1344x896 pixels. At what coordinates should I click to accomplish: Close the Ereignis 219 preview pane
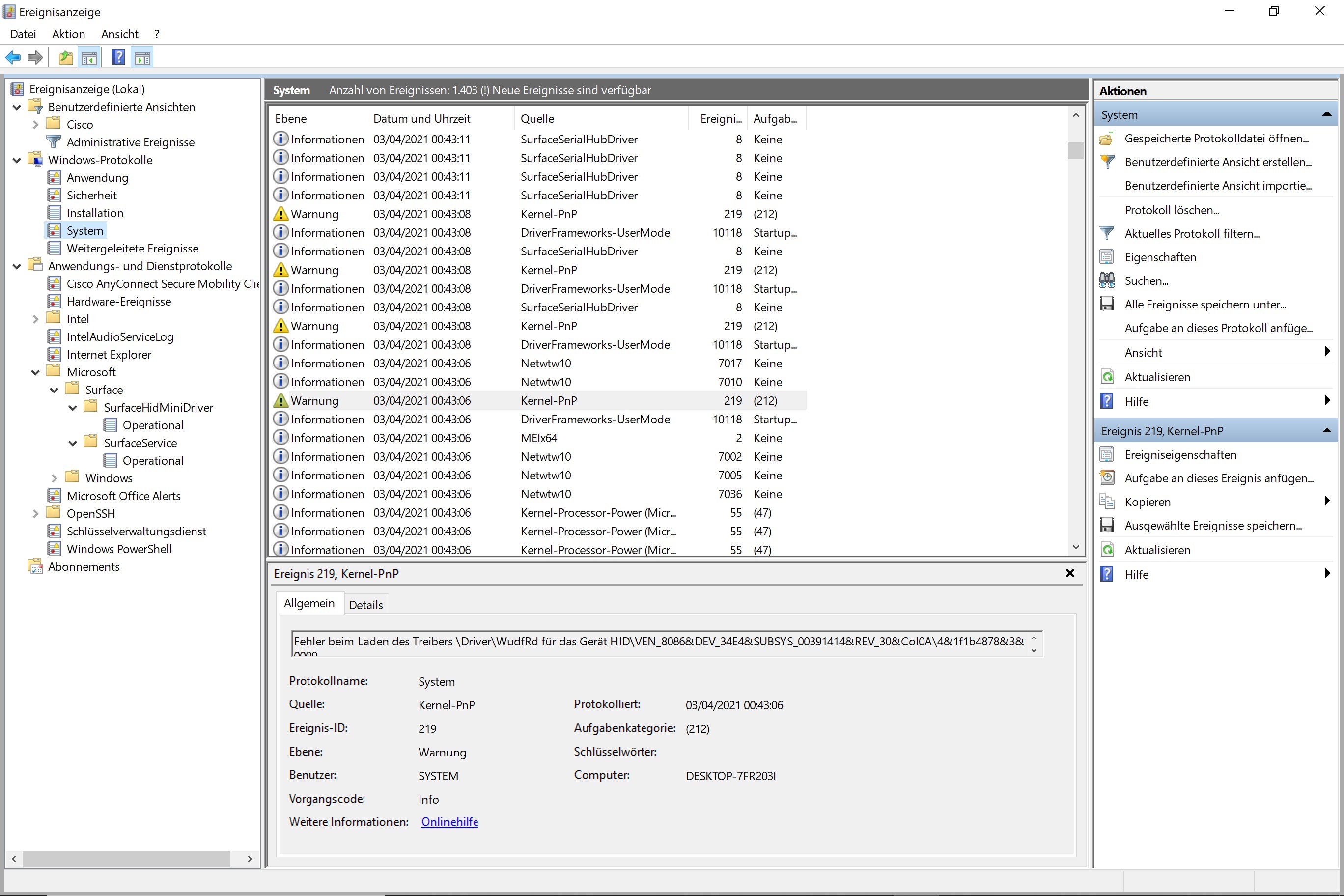(1070, 573)
